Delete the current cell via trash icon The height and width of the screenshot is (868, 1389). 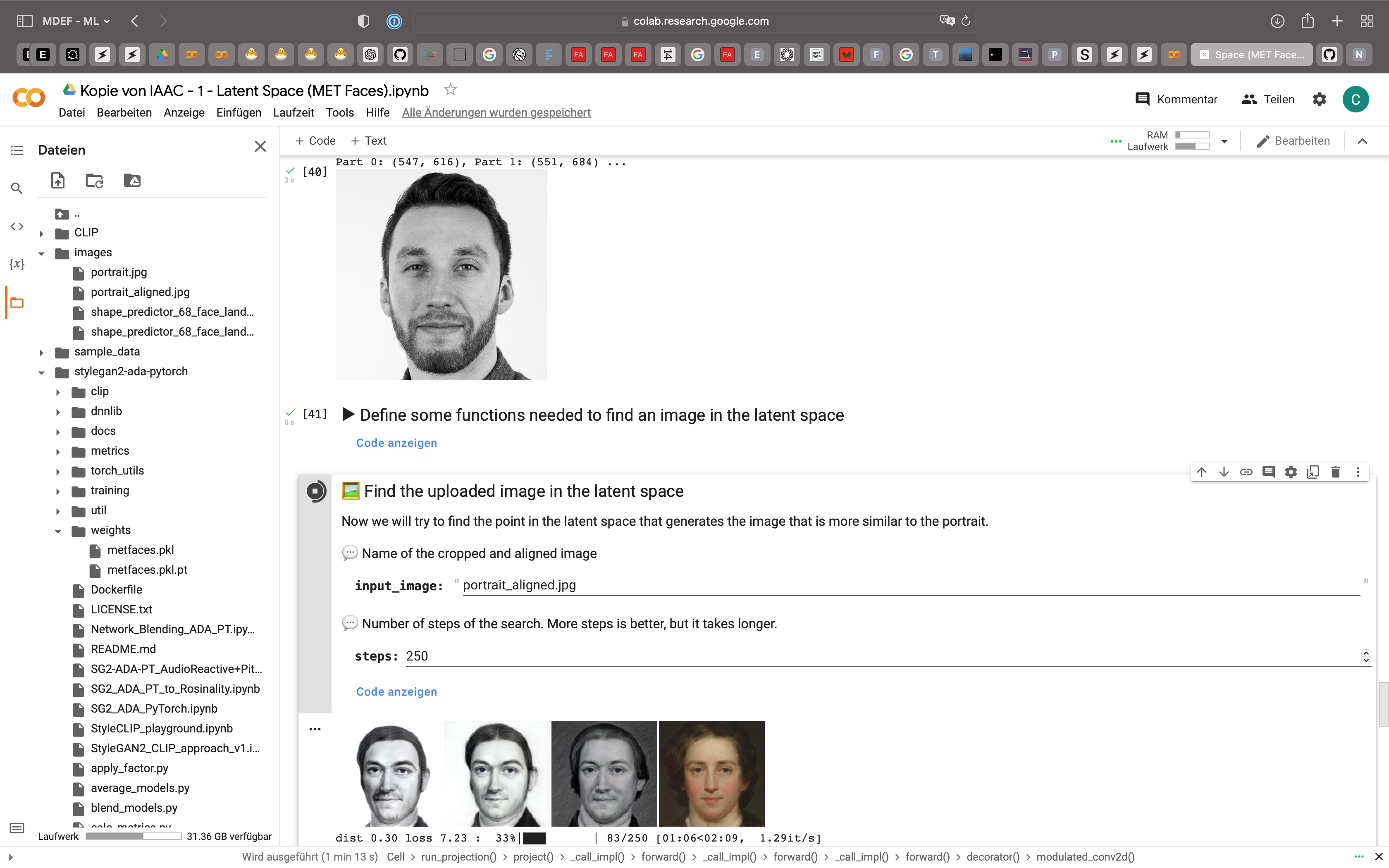tap(1335, 472)
